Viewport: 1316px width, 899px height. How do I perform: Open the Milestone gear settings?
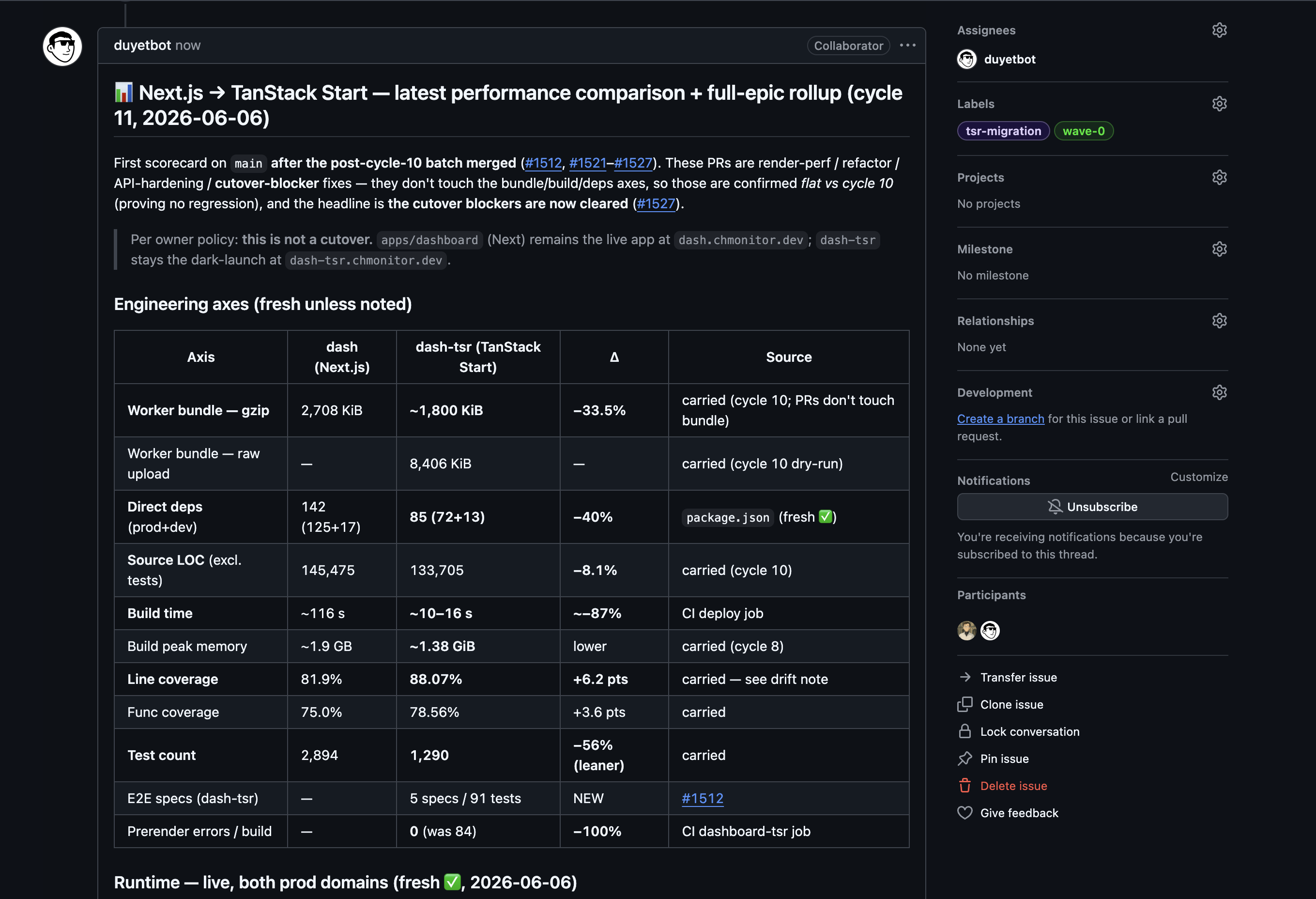click(1219, 249)
